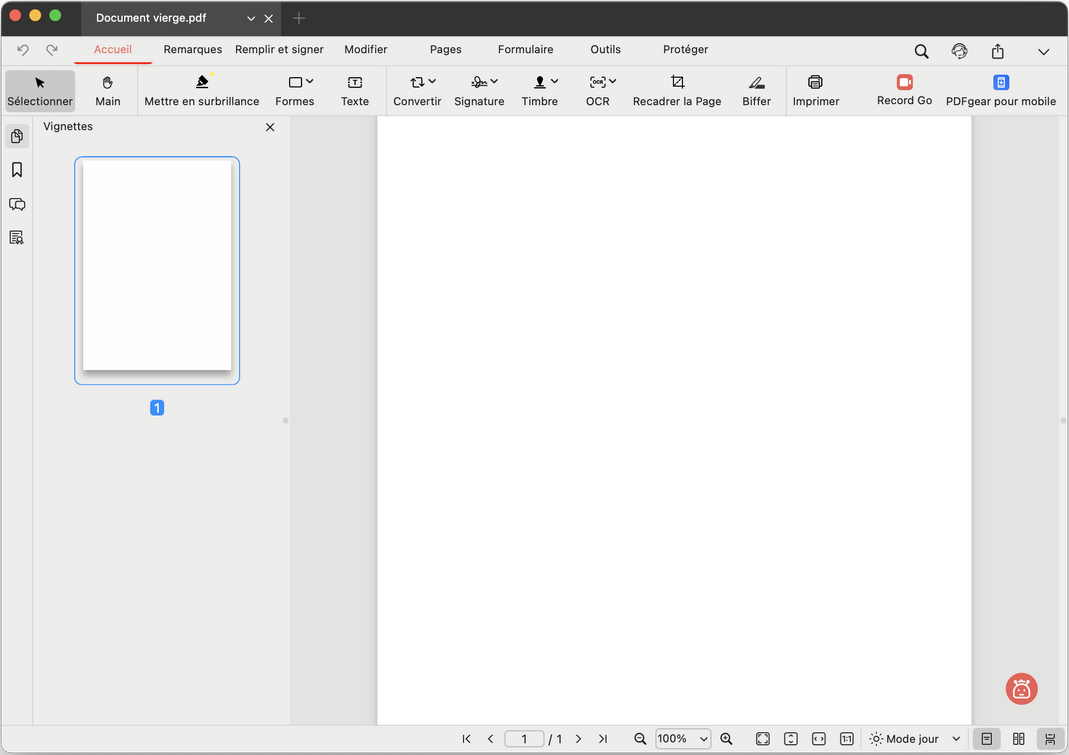
Task: Select the Texte tool
Action: [355, 90]
